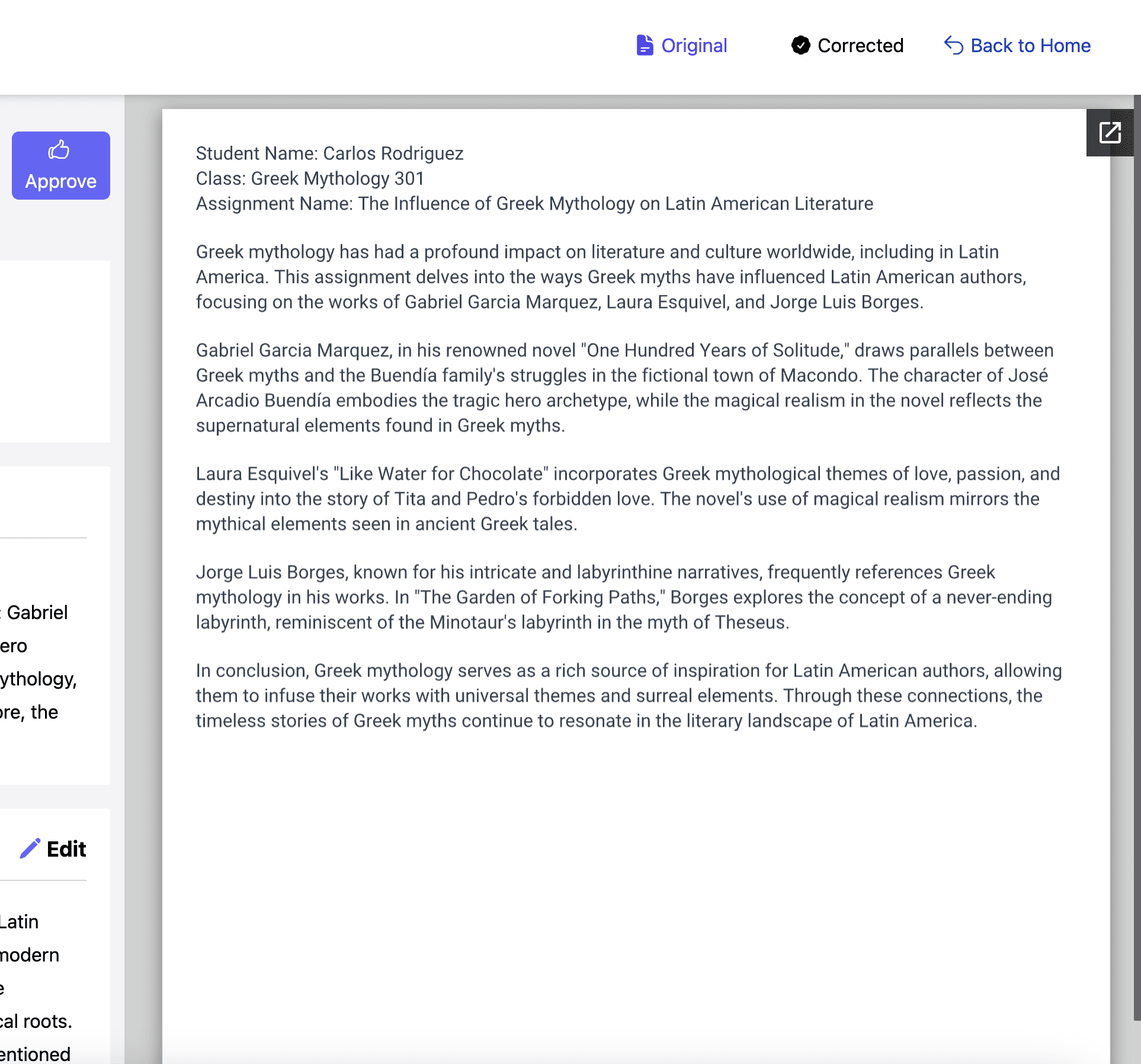Click the document file icon
Viewport: 1141px width, 1064px height.
645,44
